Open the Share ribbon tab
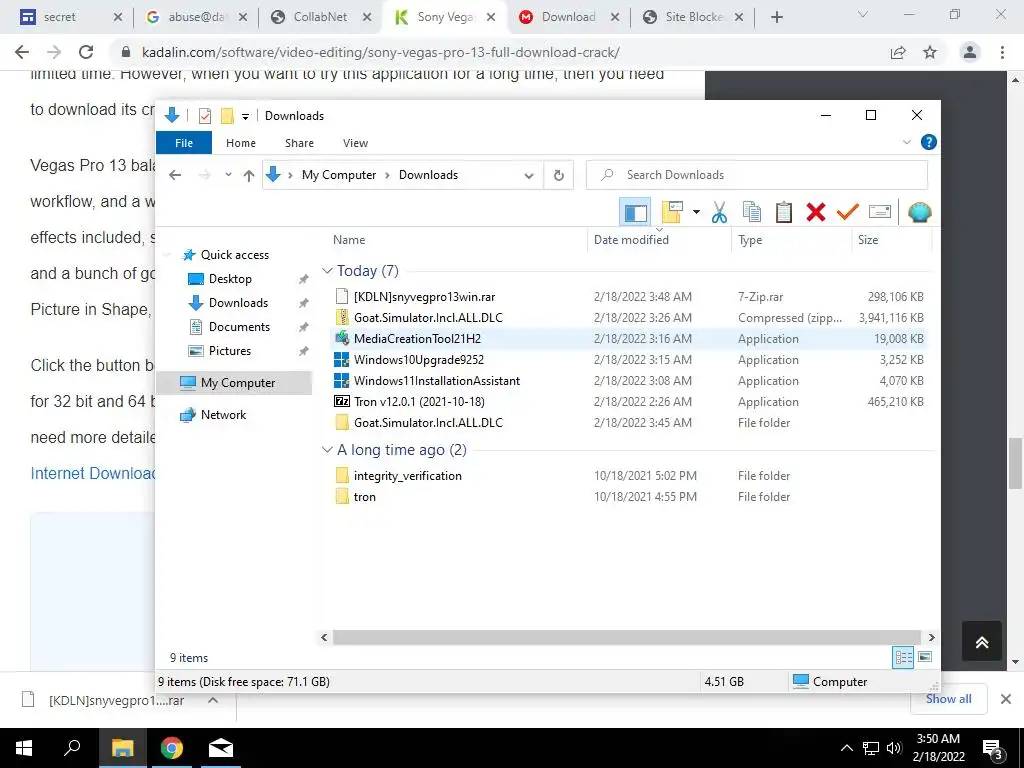Screen dimensions: 1024x768 pyautogui.click(x=299, y=142)
